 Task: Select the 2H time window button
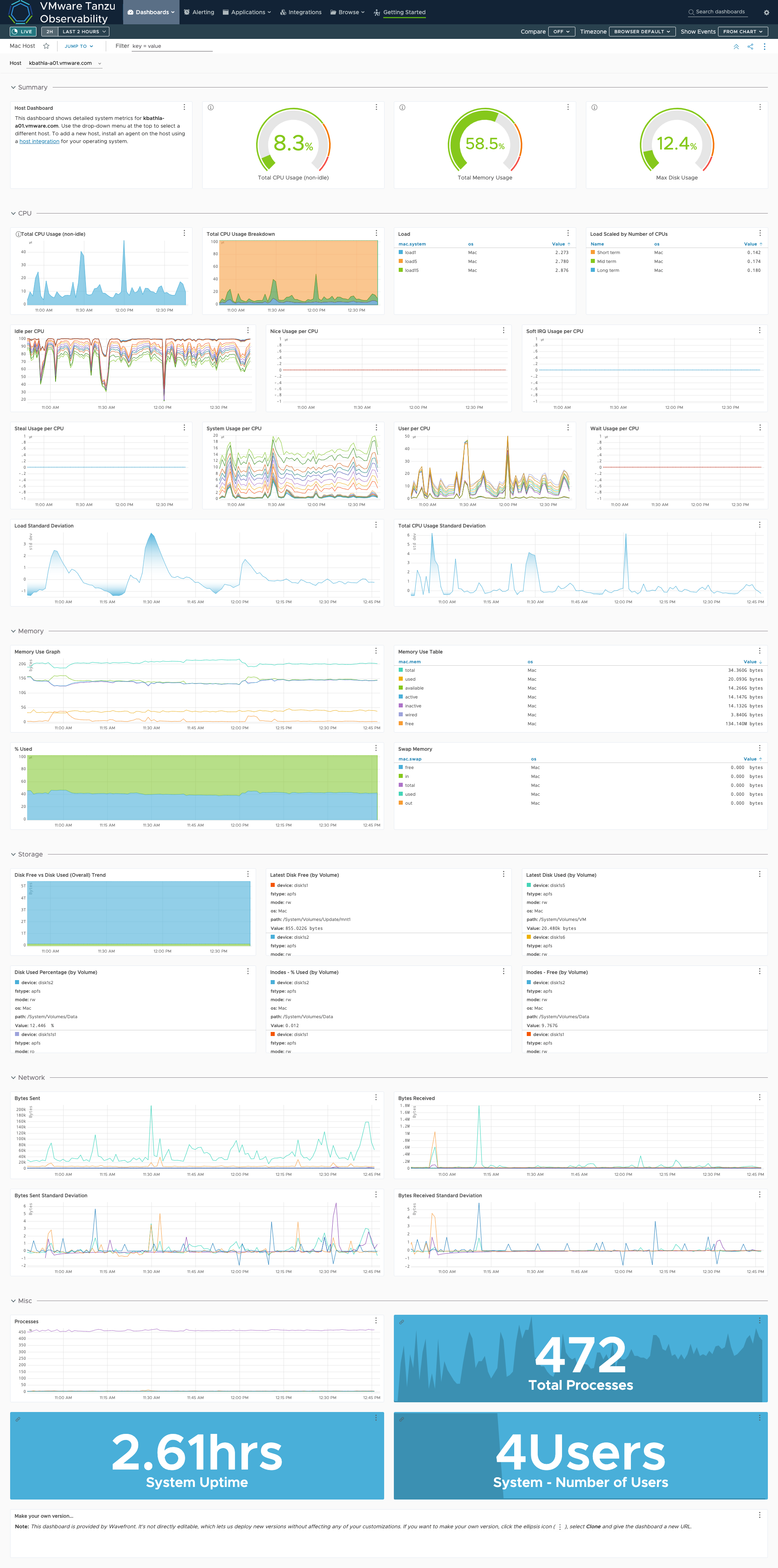50,32
